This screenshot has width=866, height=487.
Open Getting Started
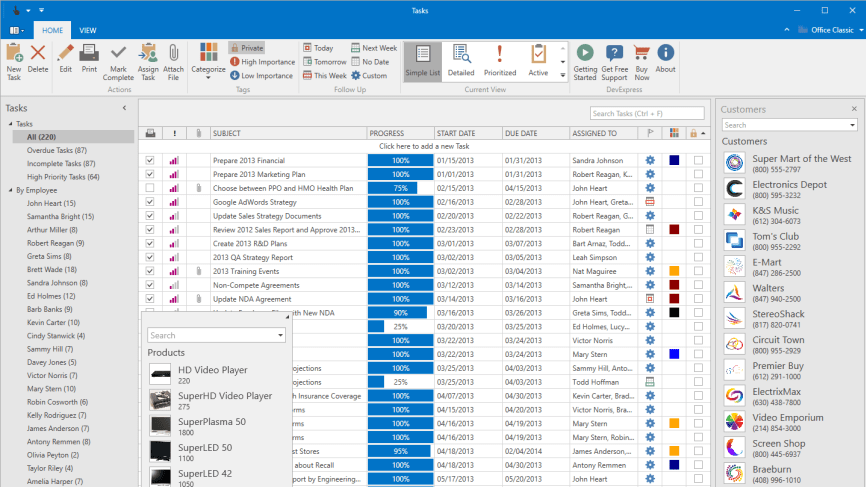[x=585, y=62]
